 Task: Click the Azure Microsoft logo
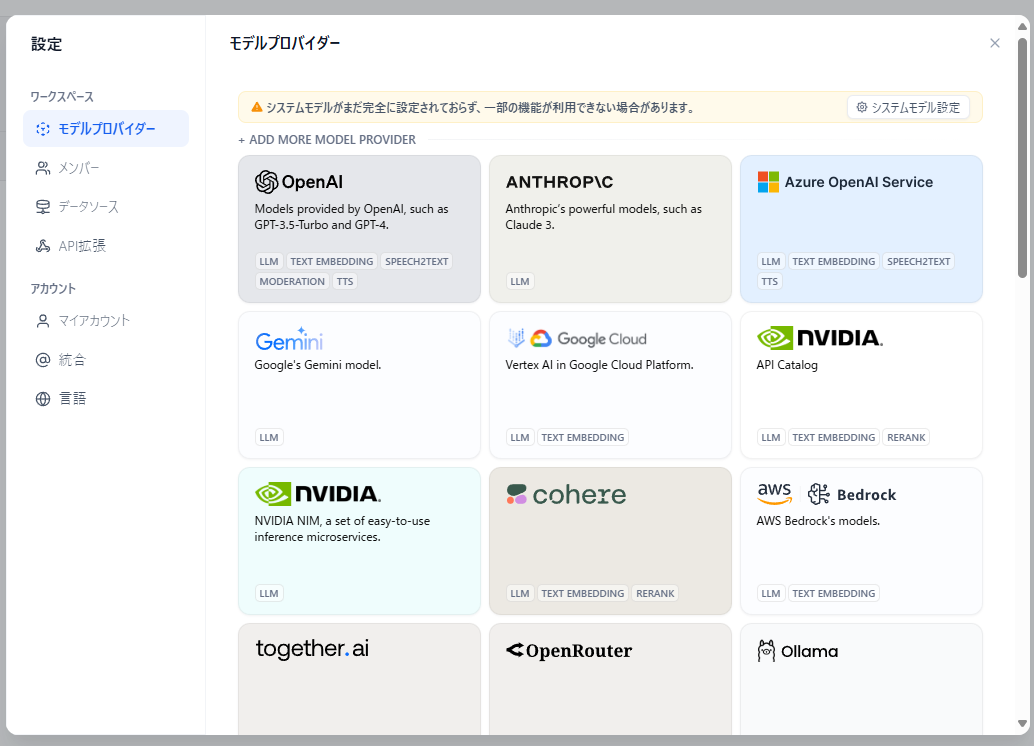coord(768,182)
